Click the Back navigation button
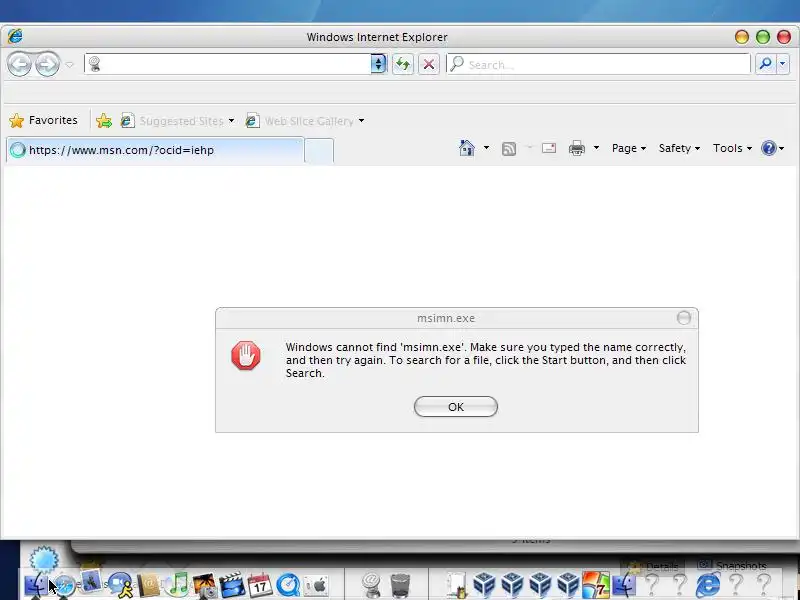This screenshot has height=600, width=800. point(19,64)
